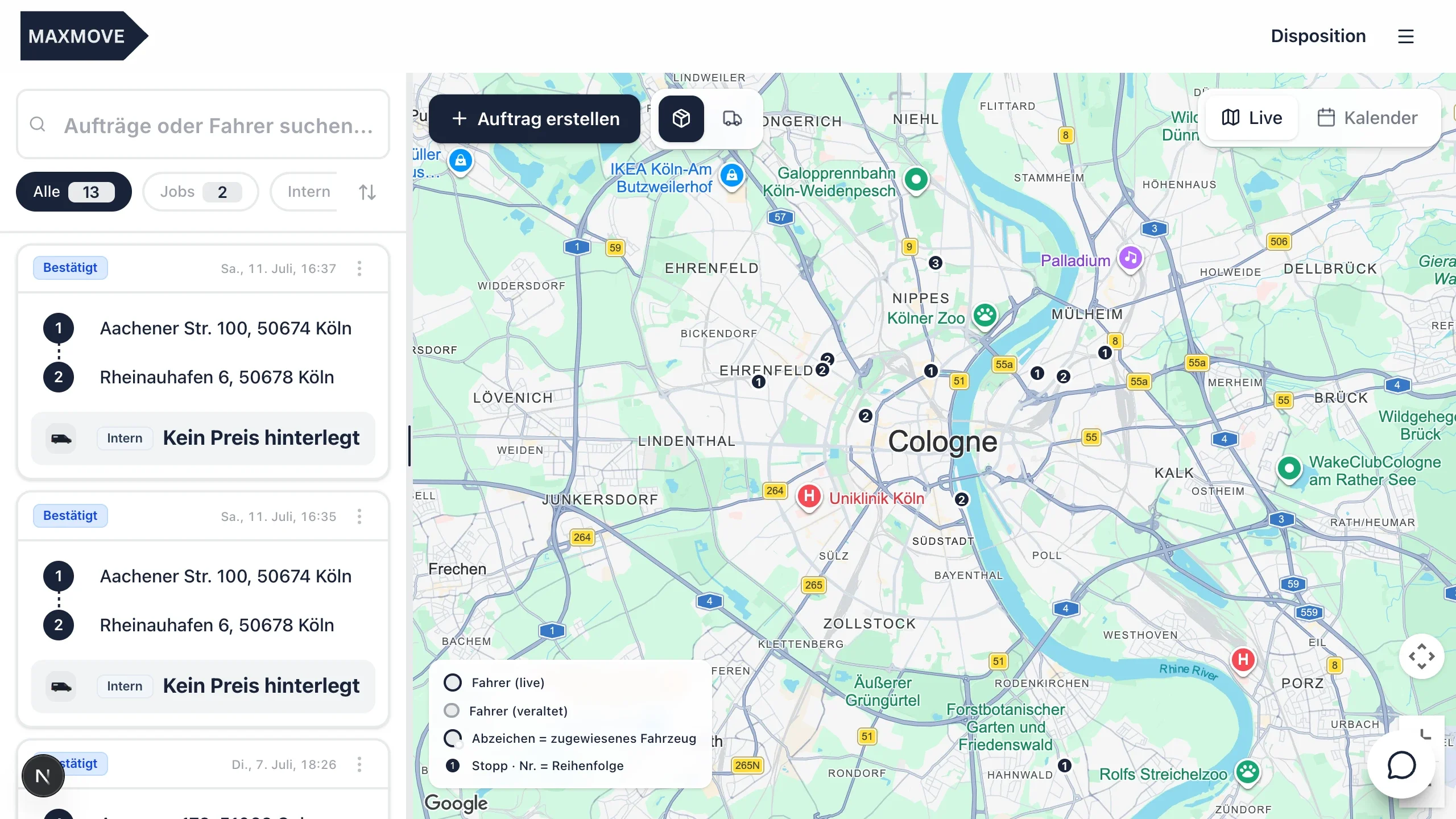
Task: Click the Cologne city label on the map
Action: tap(943, 441)
